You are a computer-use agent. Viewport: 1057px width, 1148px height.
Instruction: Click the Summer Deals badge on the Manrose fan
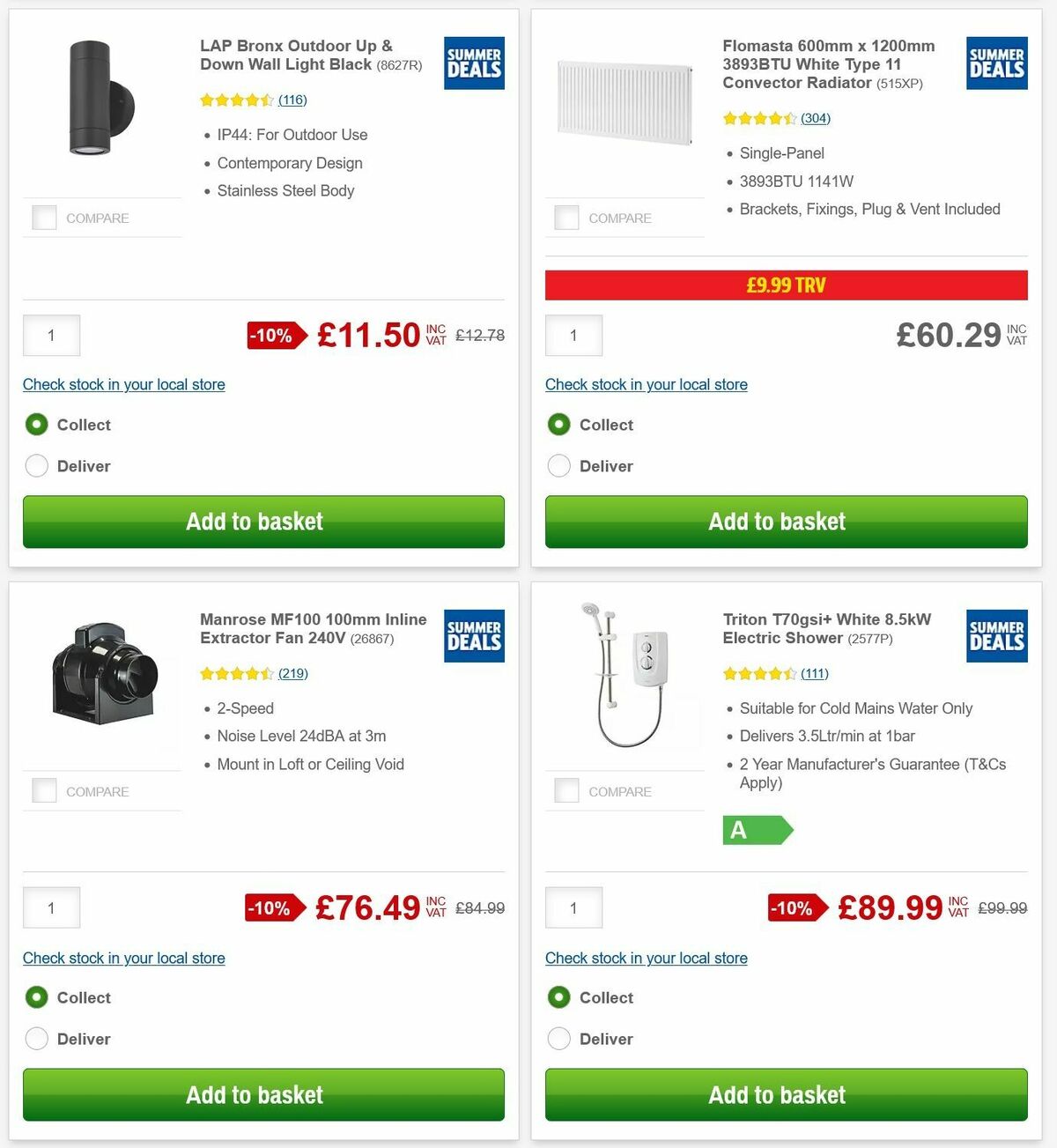point(473,636)
